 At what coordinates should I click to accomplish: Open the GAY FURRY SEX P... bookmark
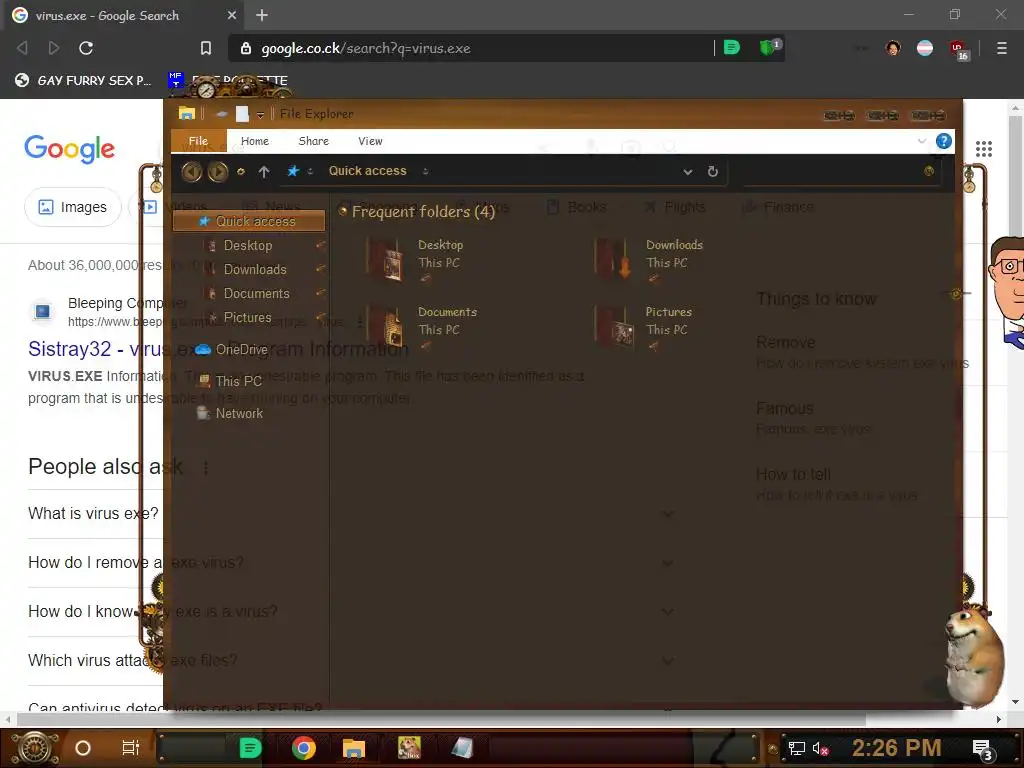click(x=84, y=80)
